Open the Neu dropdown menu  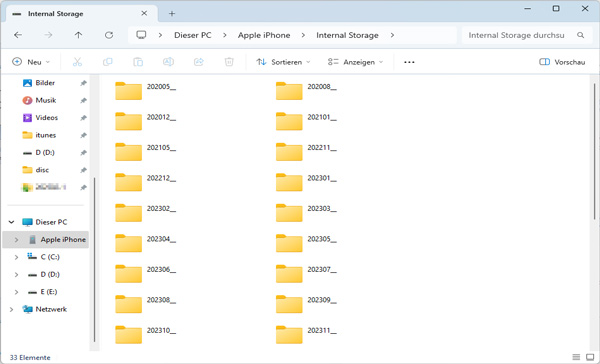pos(31,62)
